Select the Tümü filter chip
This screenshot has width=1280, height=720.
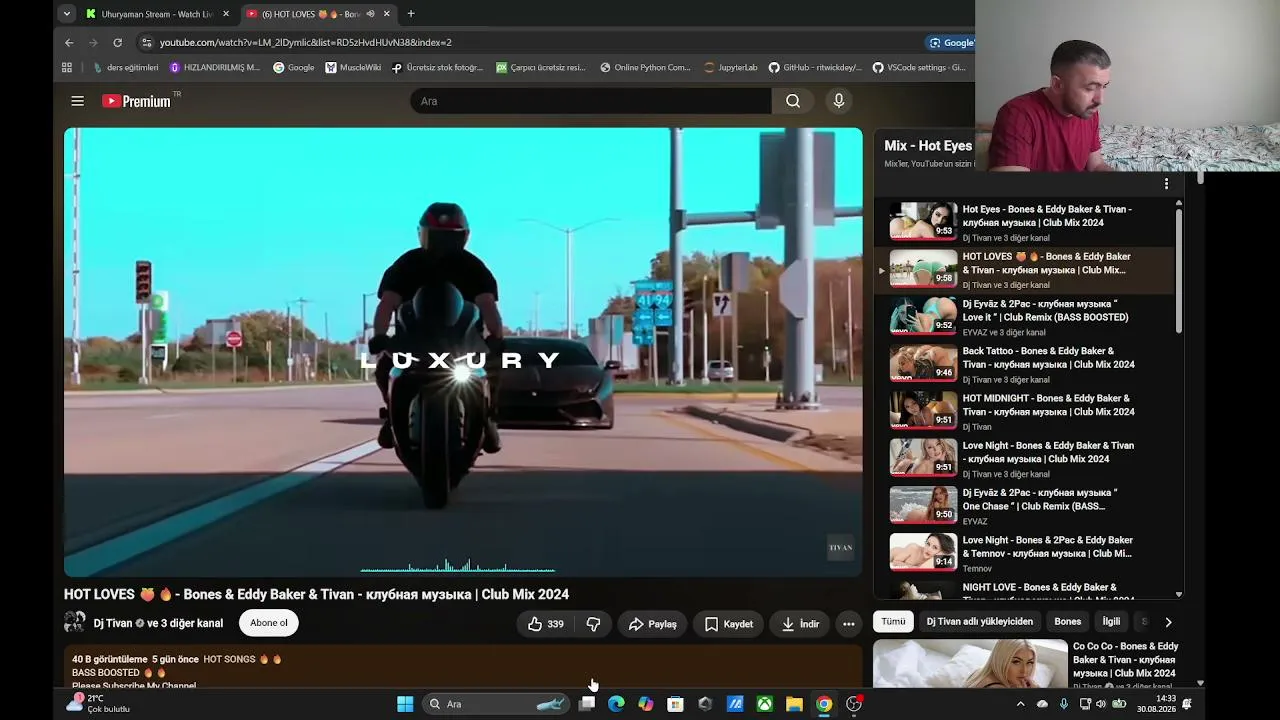click(893, 621)
